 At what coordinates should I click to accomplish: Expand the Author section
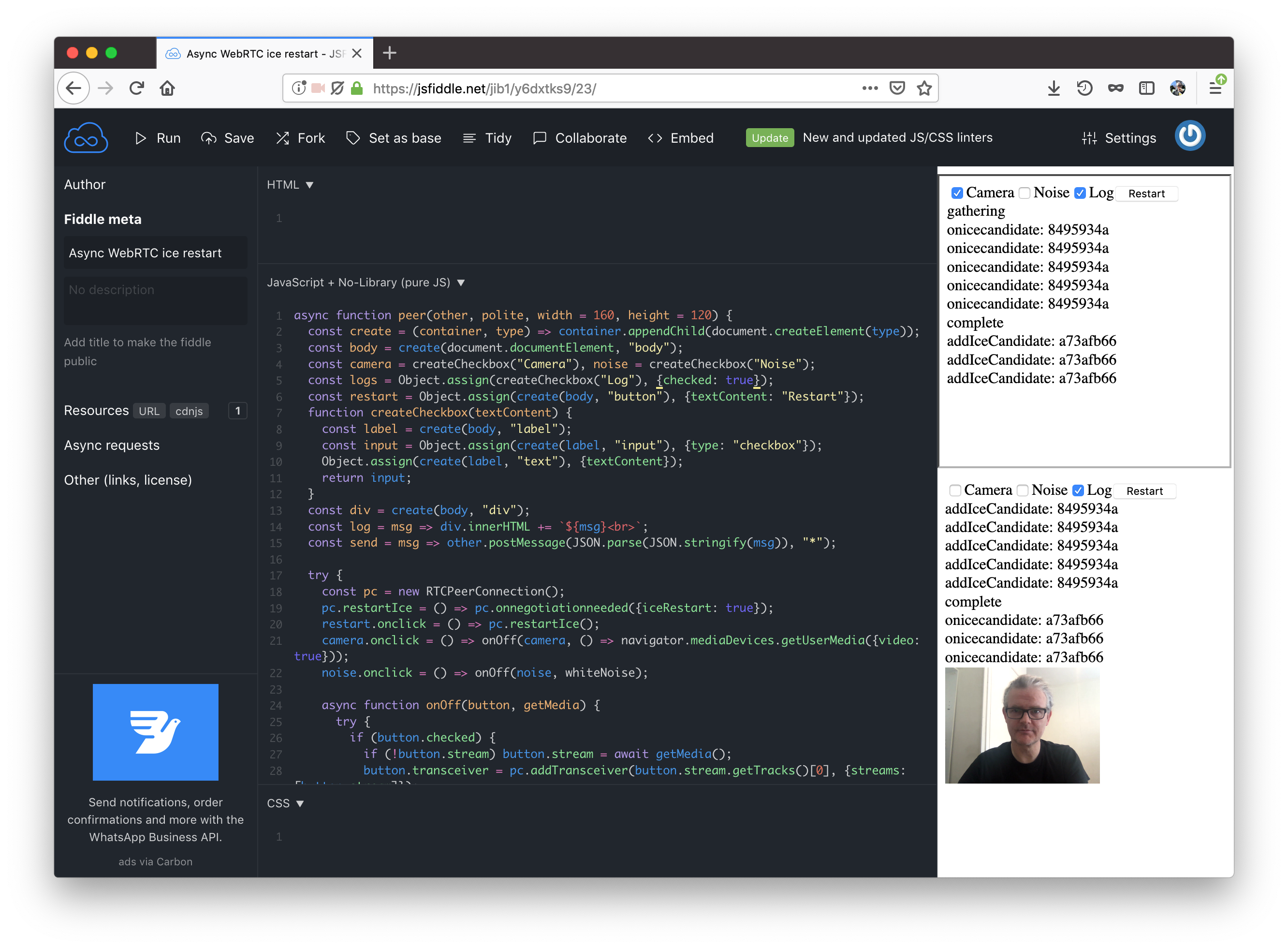point(85,184)
